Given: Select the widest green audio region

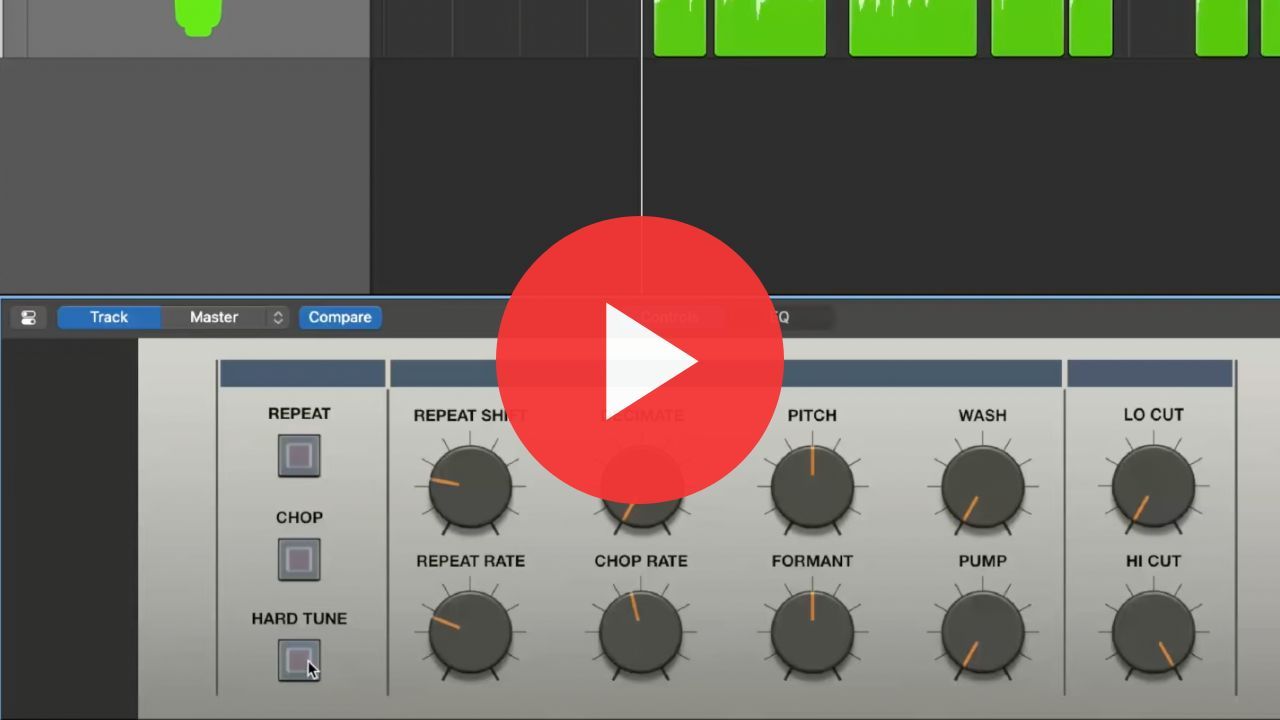Looking at the screenshot, I should (912, 28).
